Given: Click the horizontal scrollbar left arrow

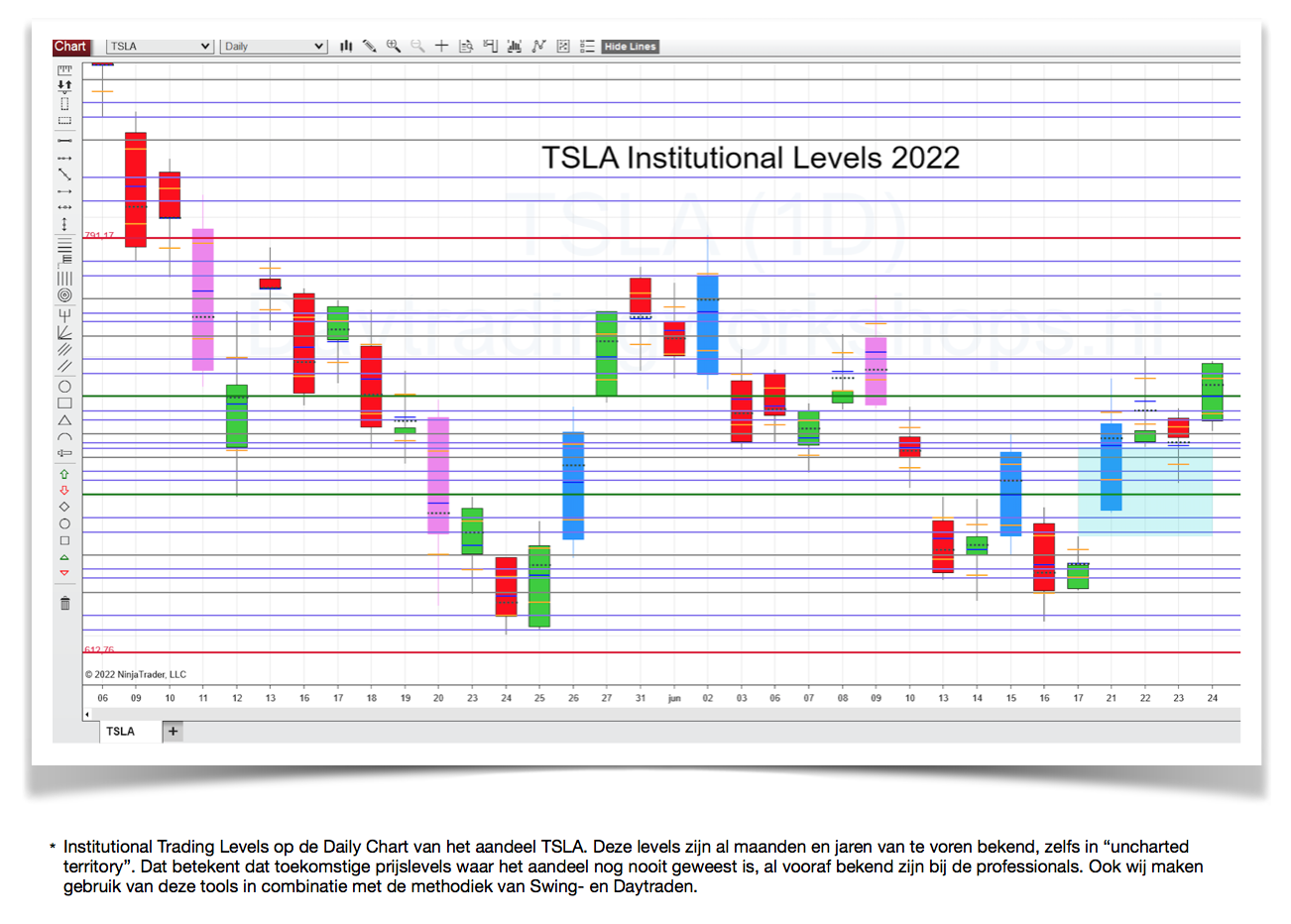Looking at the screenshot, I should point(87,714).
